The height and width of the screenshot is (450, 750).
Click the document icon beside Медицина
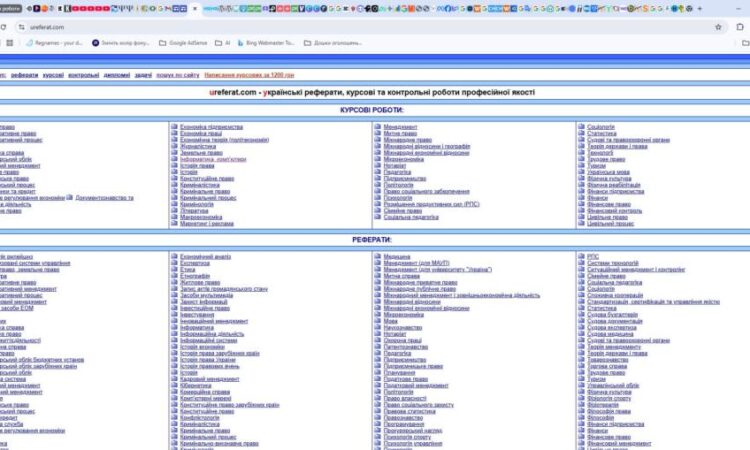(x=377, y=256)
